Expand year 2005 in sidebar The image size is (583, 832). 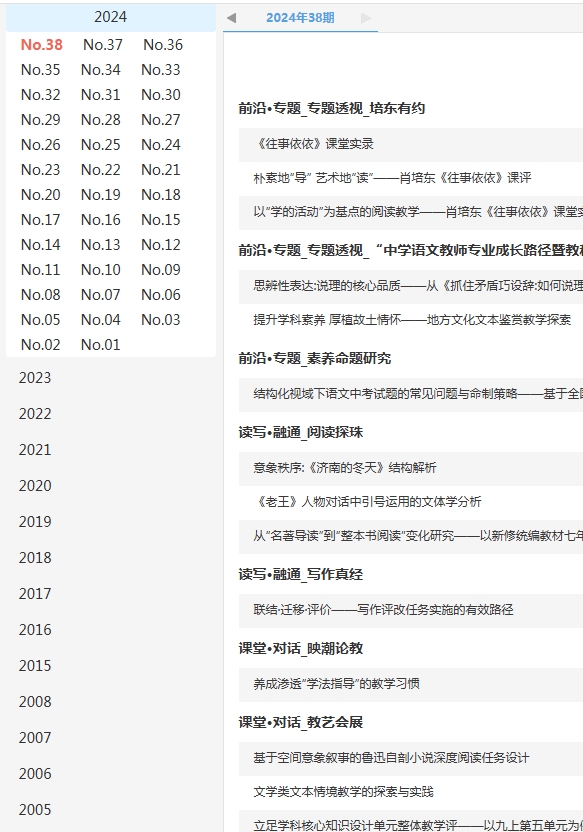[x=35, y=809]
